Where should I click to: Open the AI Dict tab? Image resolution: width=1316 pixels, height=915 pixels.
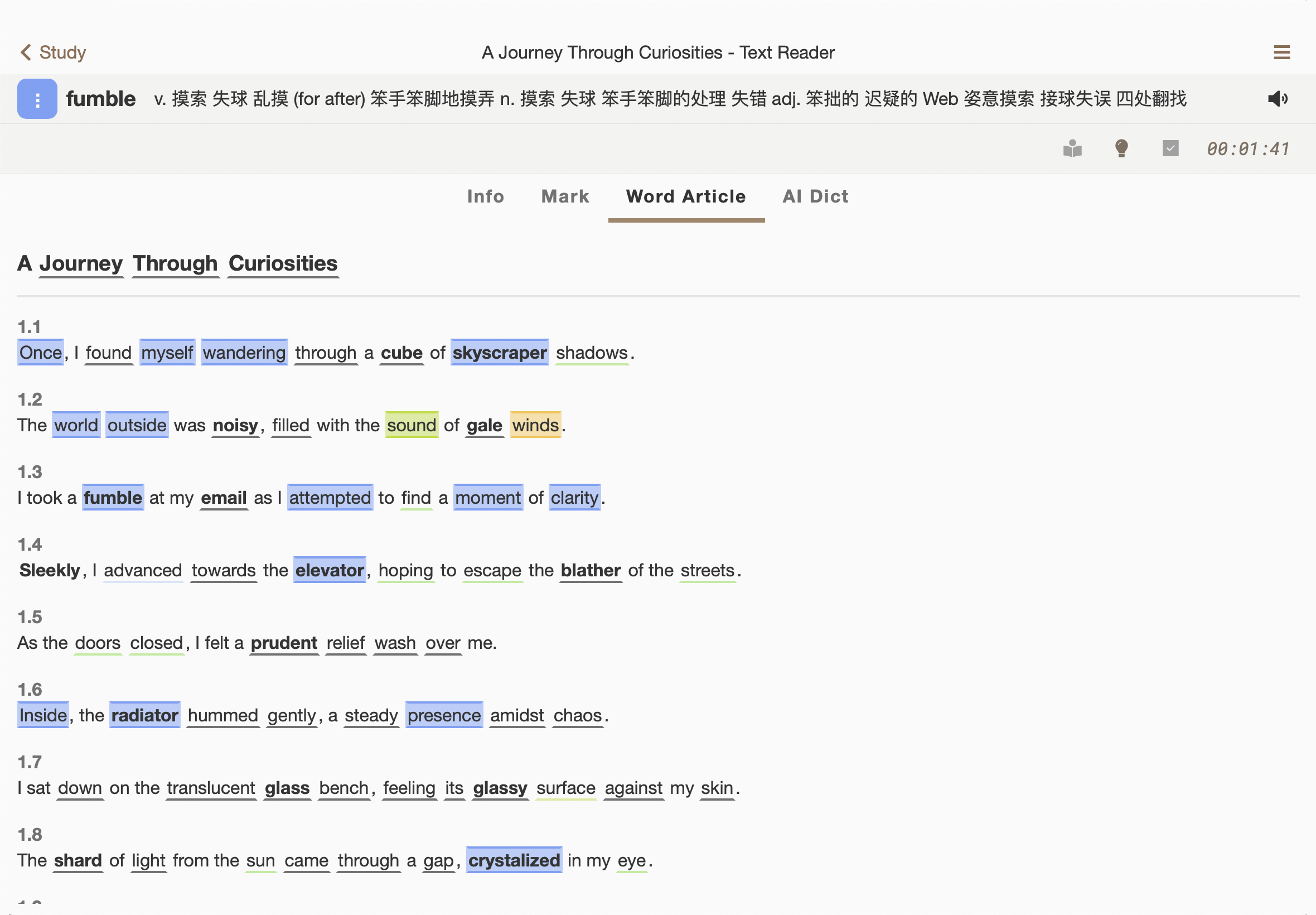point(815,196)
